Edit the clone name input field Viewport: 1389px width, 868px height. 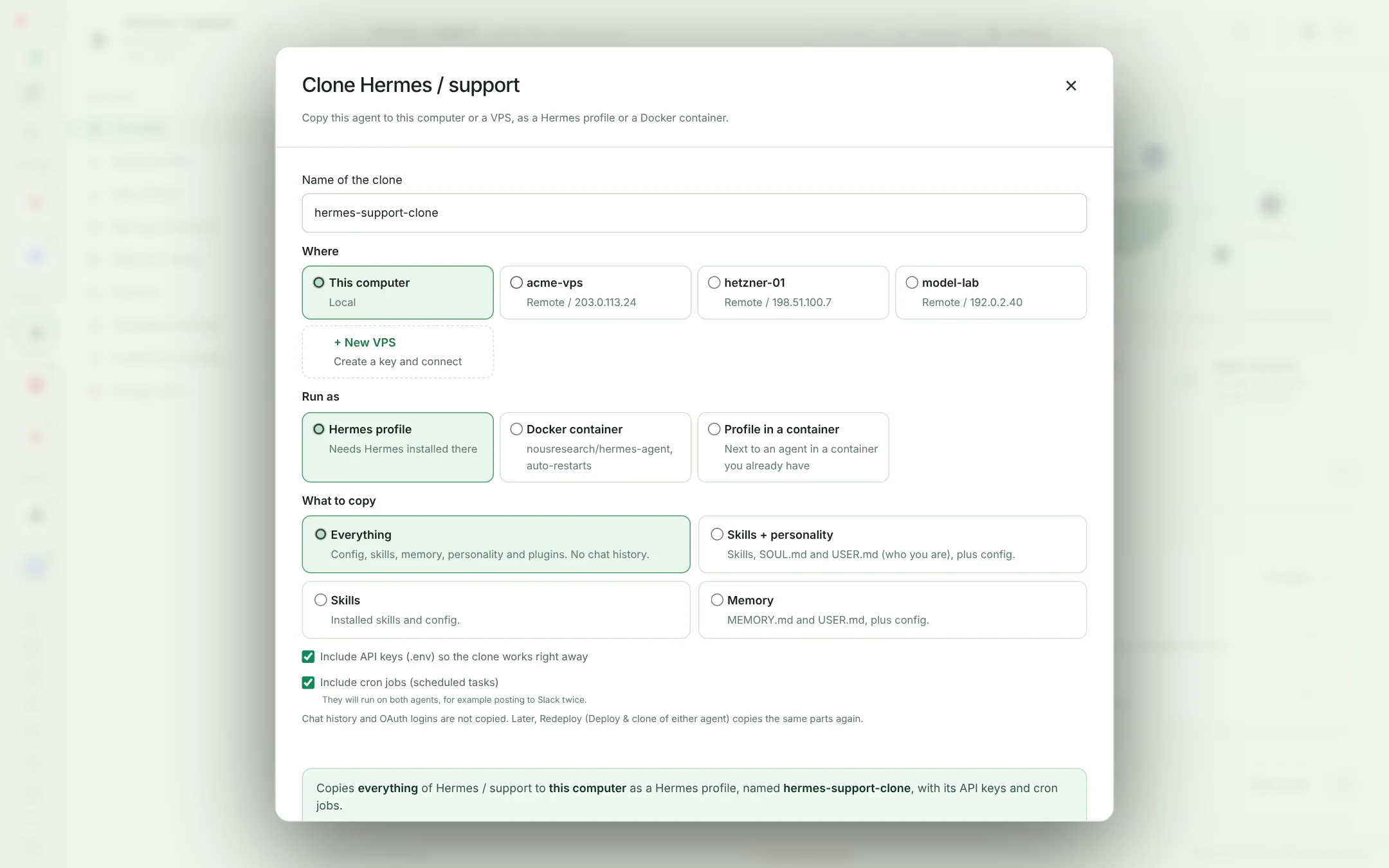click(694, 213)
